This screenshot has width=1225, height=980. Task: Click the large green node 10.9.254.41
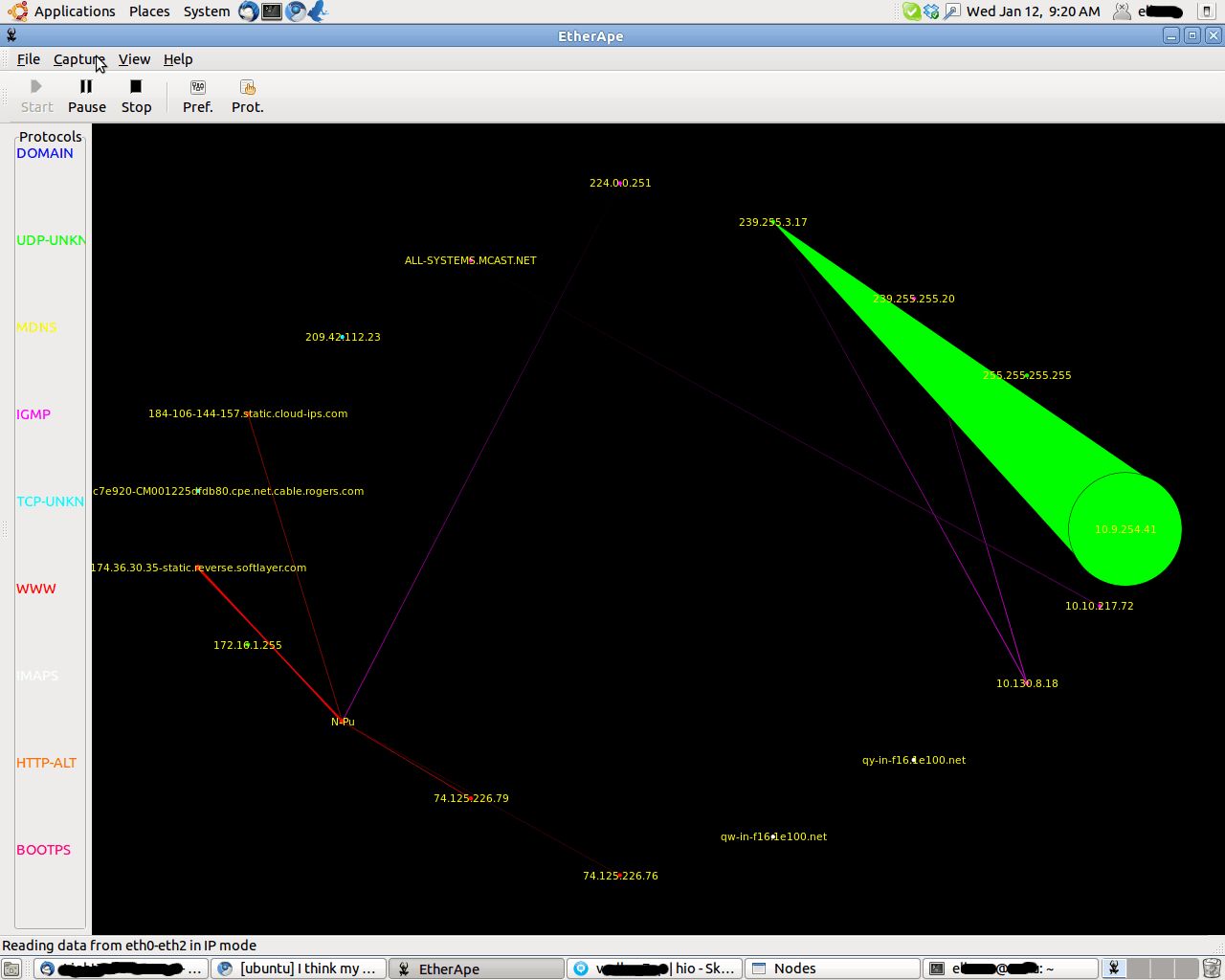(x=1125, y=529)
